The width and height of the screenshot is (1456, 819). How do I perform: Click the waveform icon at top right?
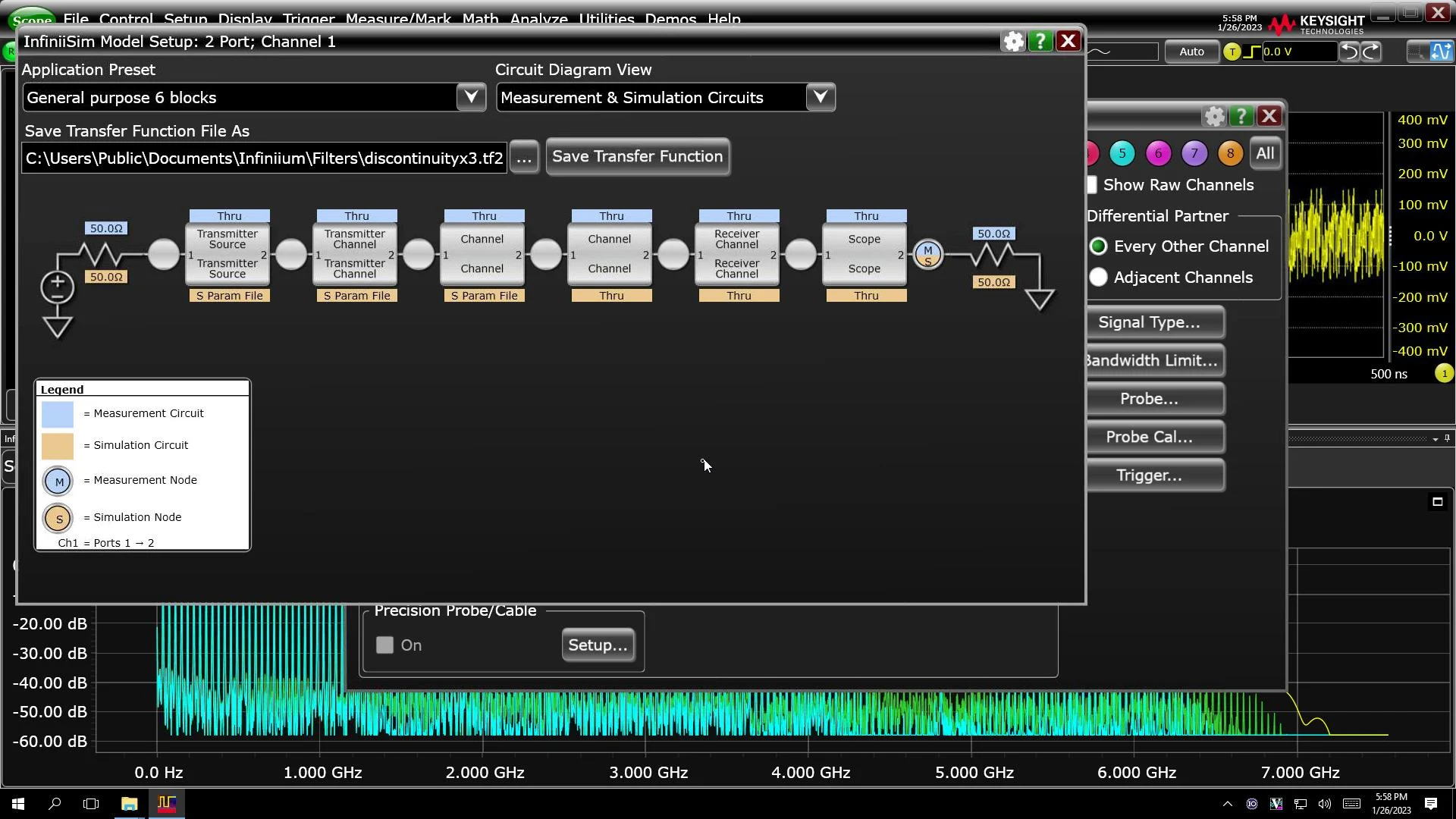pos(1441,52)
